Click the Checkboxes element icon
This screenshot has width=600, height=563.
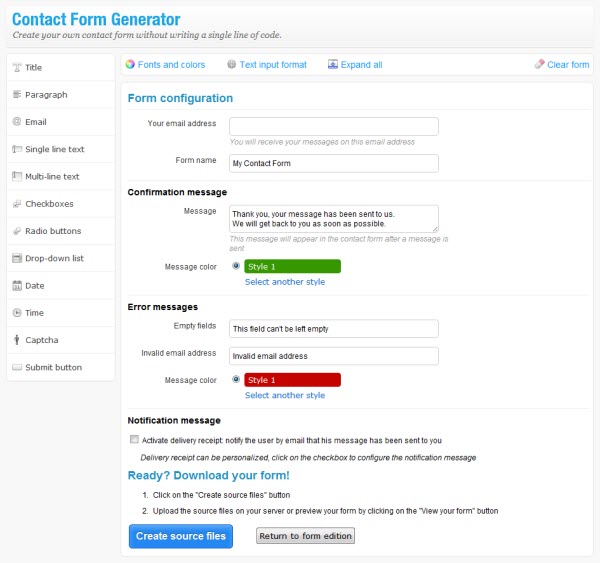(x=17, y=204)
